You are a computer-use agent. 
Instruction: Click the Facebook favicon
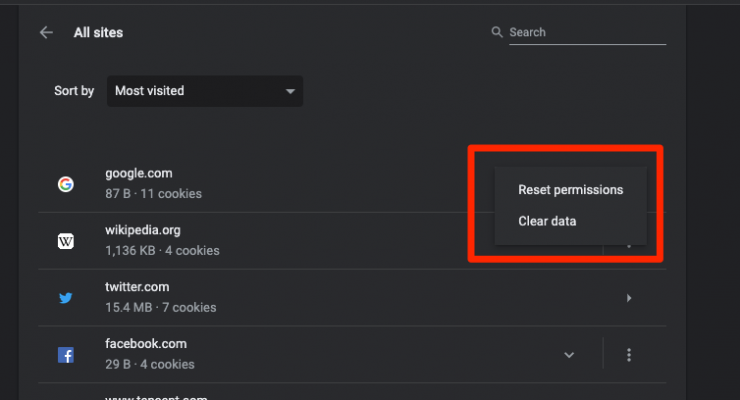pos(65,354)
